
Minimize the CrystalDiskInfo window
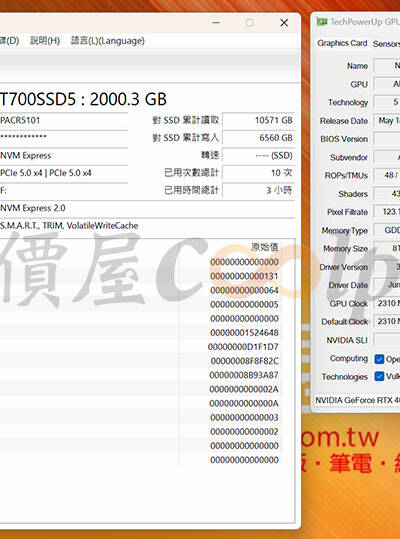[x=216, y=23]
